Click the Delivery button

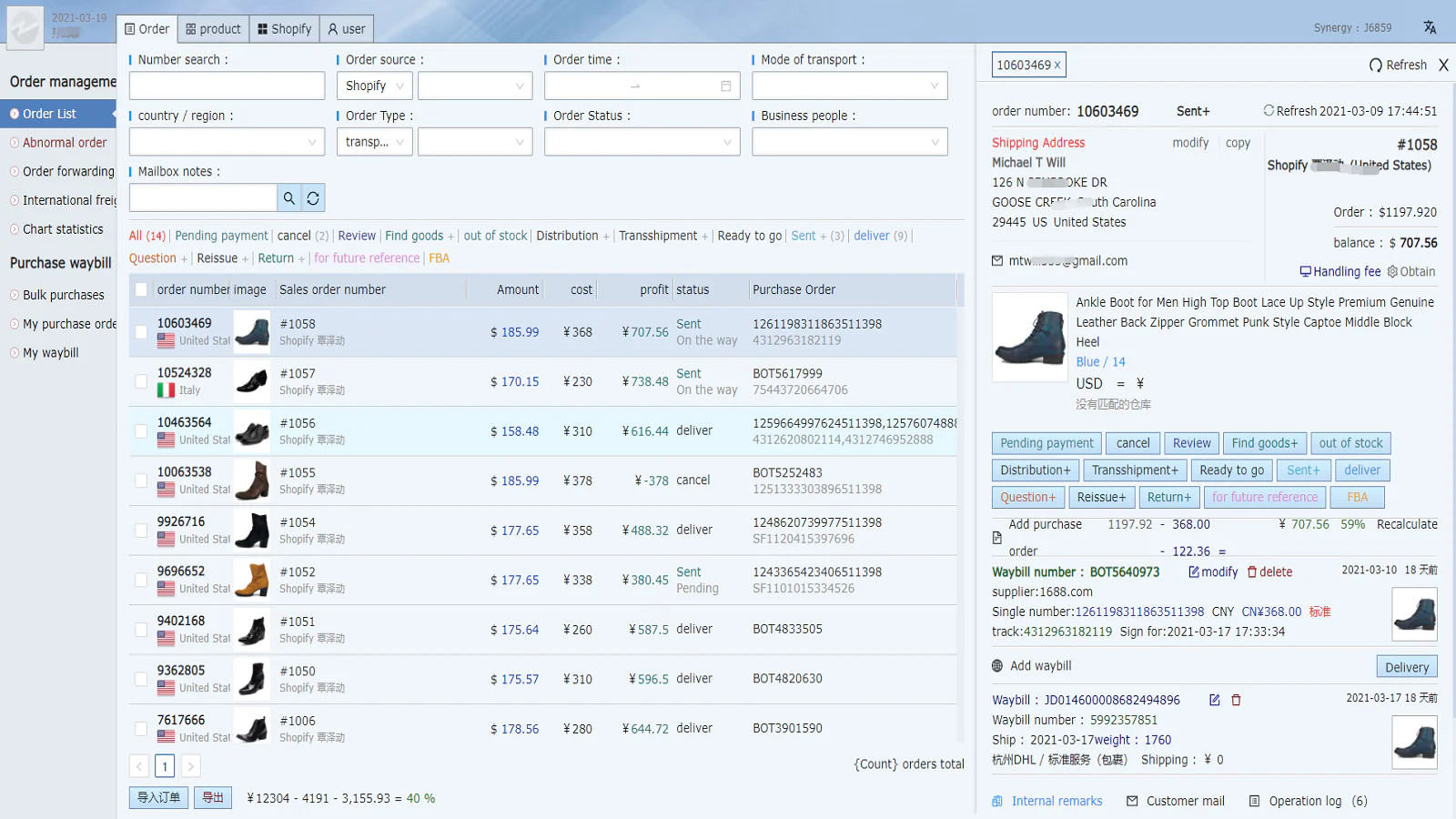(x=1406, y=667)
